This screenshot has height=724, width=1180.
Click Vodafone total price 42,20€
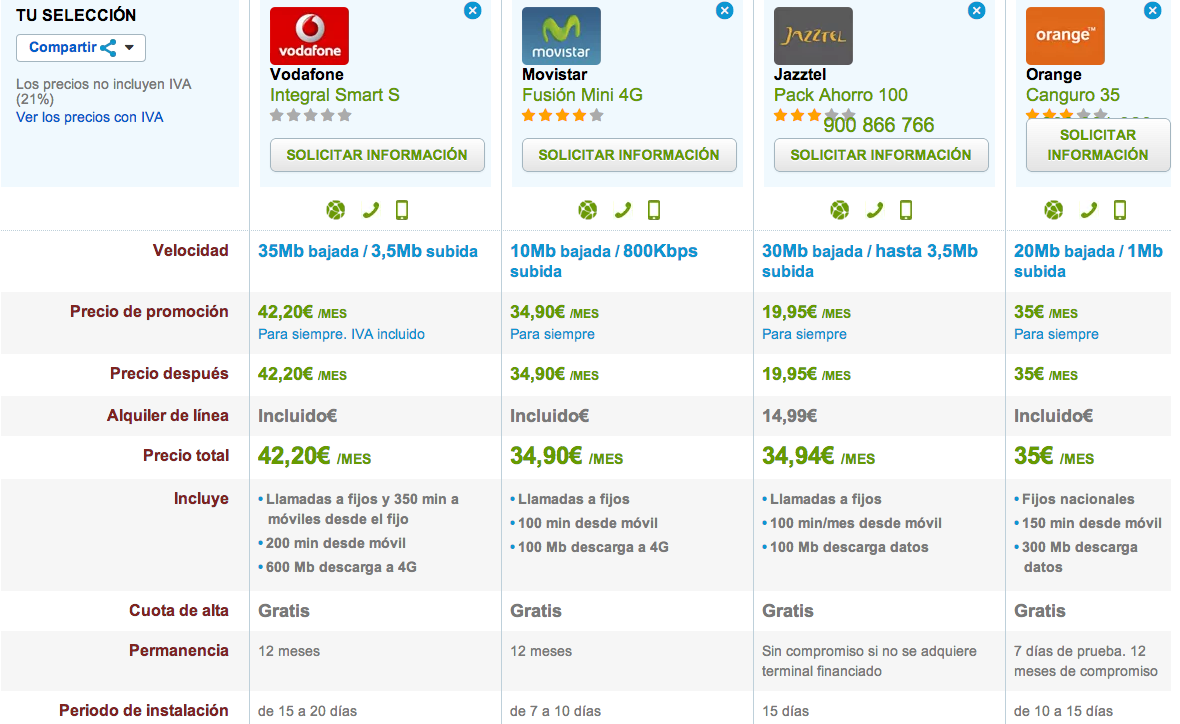pos(315,456)
